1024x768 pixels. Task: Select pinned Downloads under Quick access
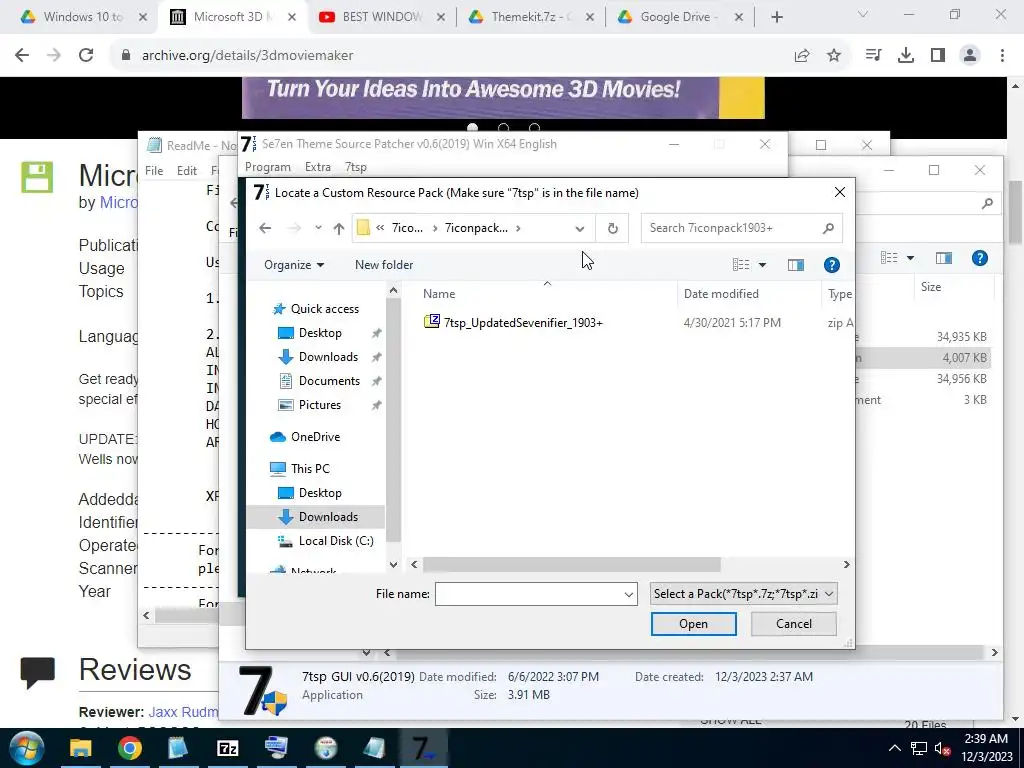[328, 357]
